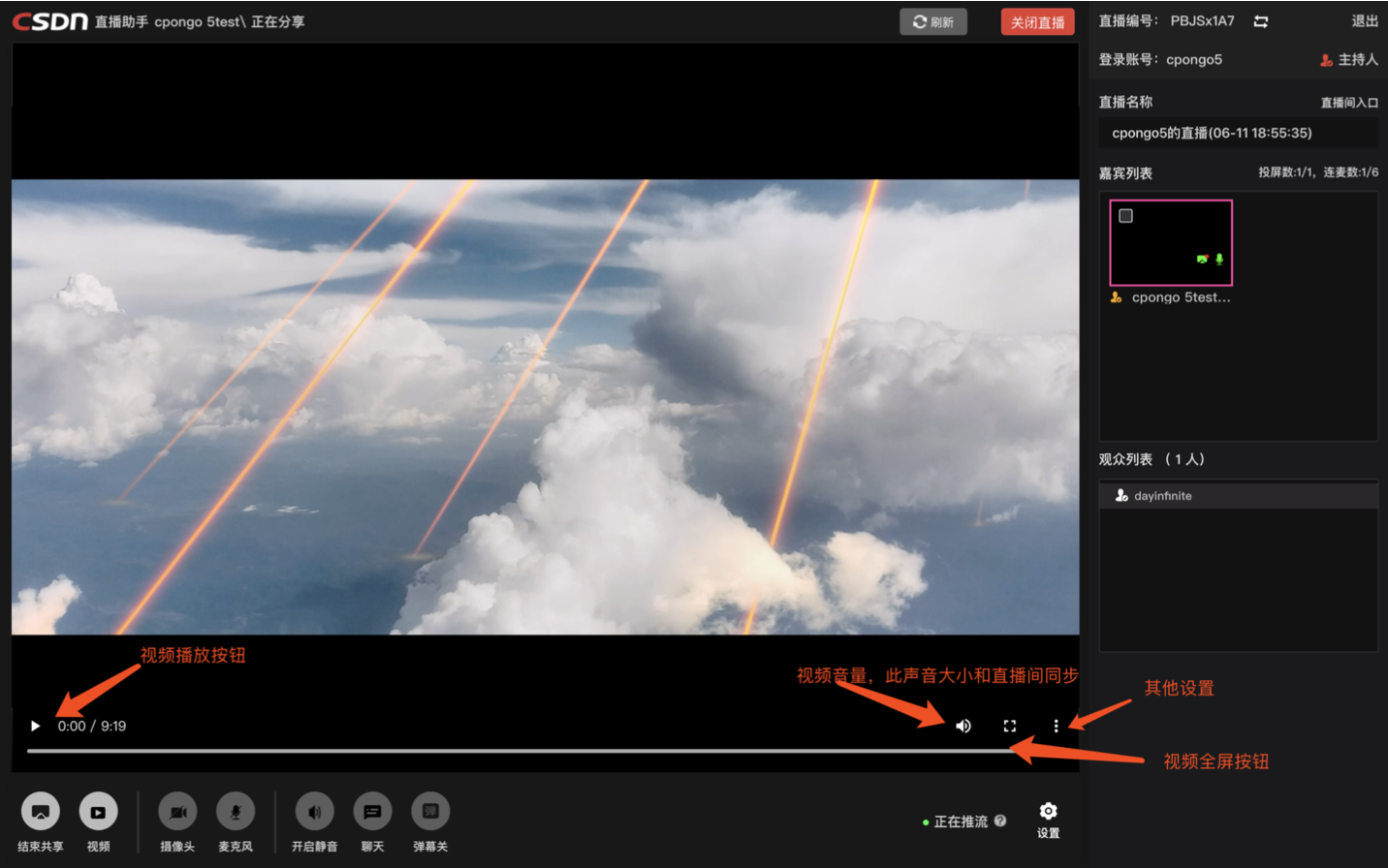
Task: Refresh the stream with the 刷新 button
Action: tap(932, 21)
